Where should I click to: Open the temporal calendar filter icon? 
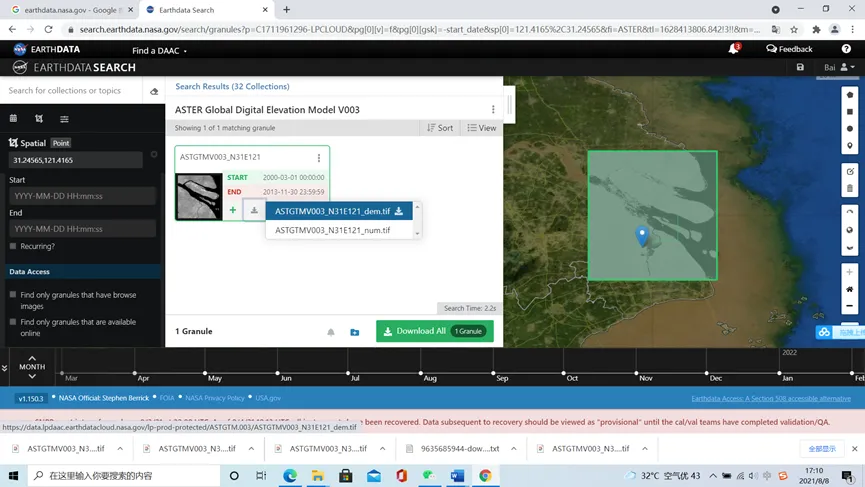[x=13, y=119]
